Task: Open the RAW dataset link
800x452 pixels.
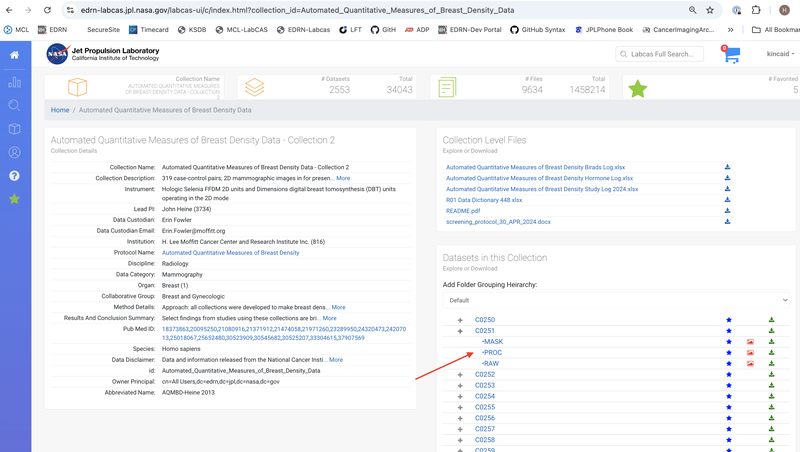Action: pos(490,364)
